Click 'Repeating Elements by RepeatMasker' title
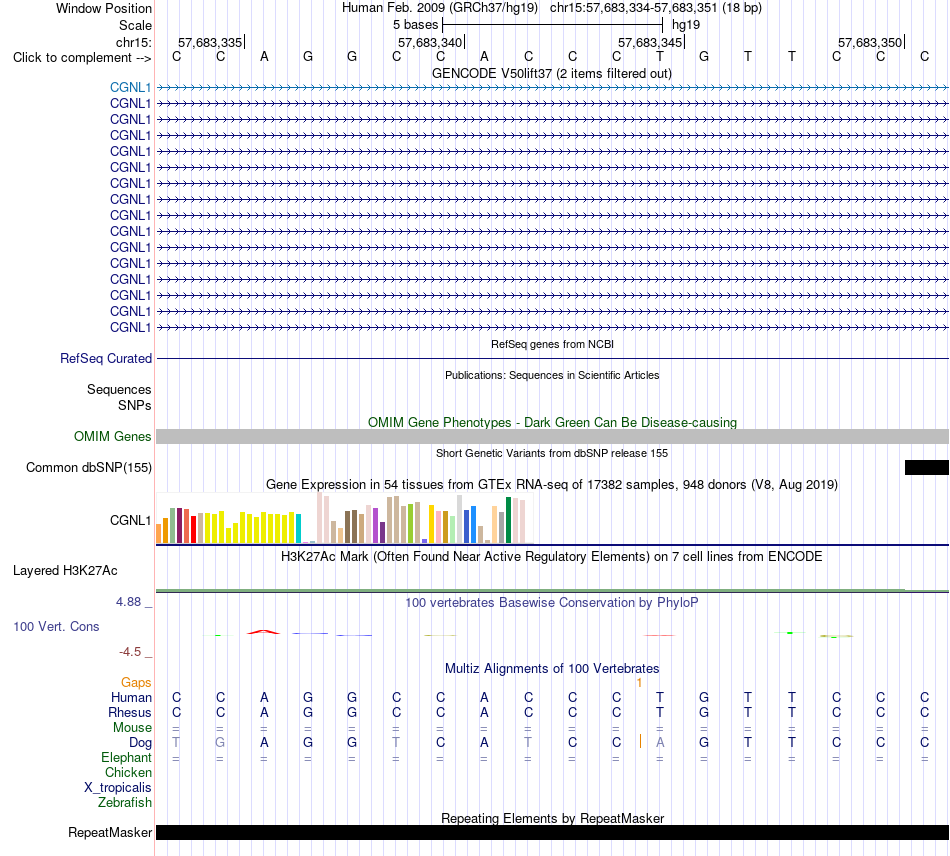 click(552, 818)
